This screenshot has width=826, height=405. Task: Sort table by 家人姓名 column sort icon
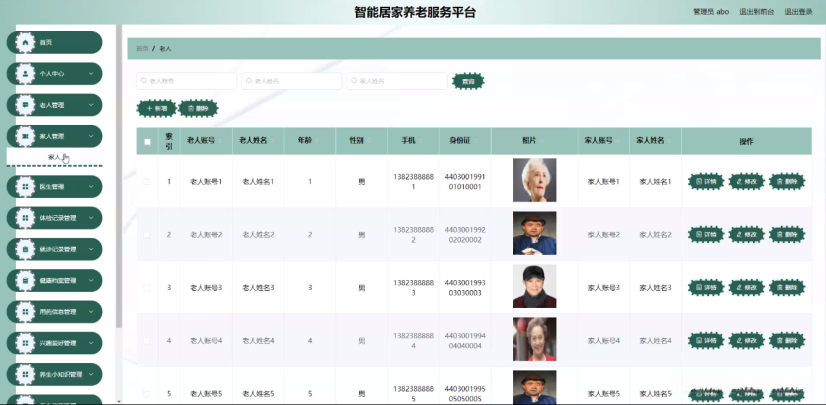tap(670, 141)
